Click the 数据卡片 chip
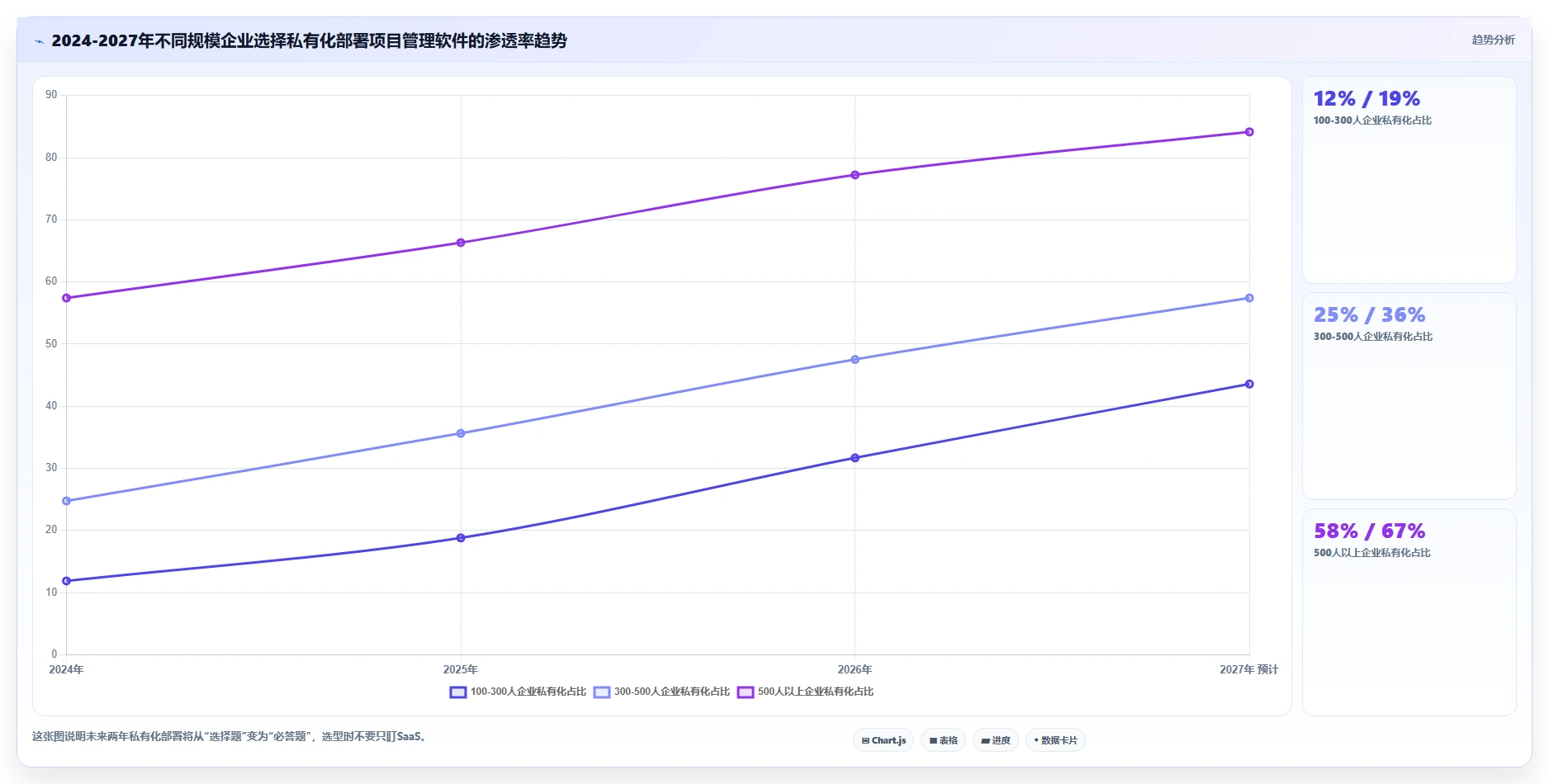 point(1055,740)
